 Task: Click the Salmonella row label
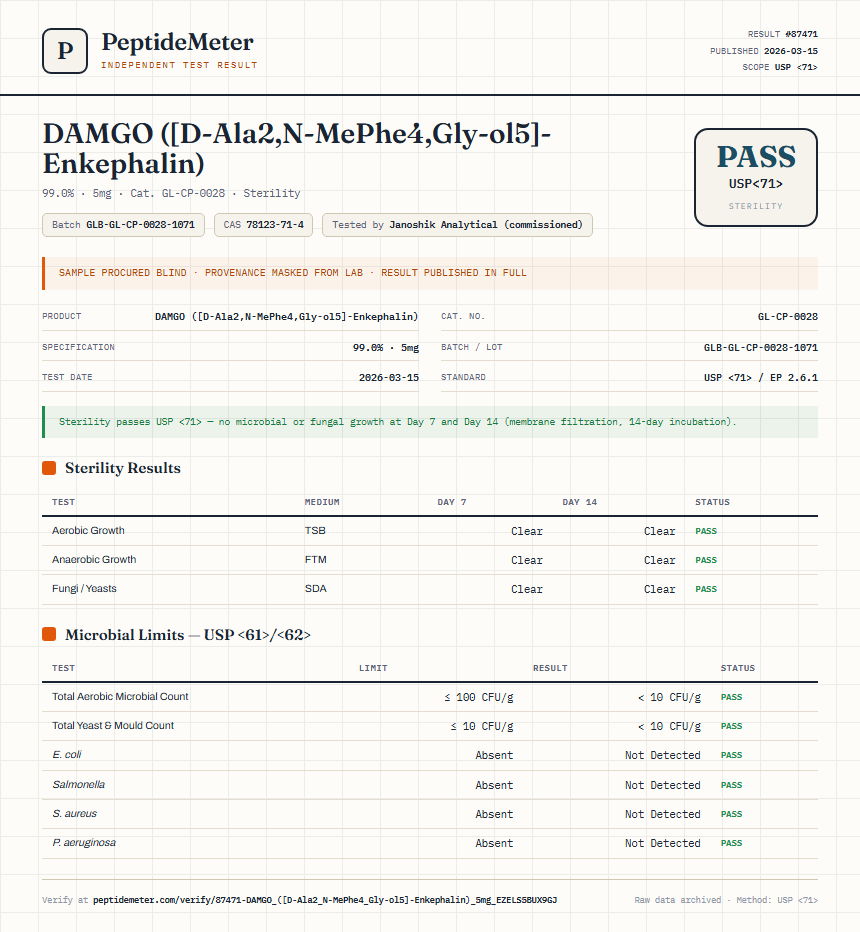[78, 785]
